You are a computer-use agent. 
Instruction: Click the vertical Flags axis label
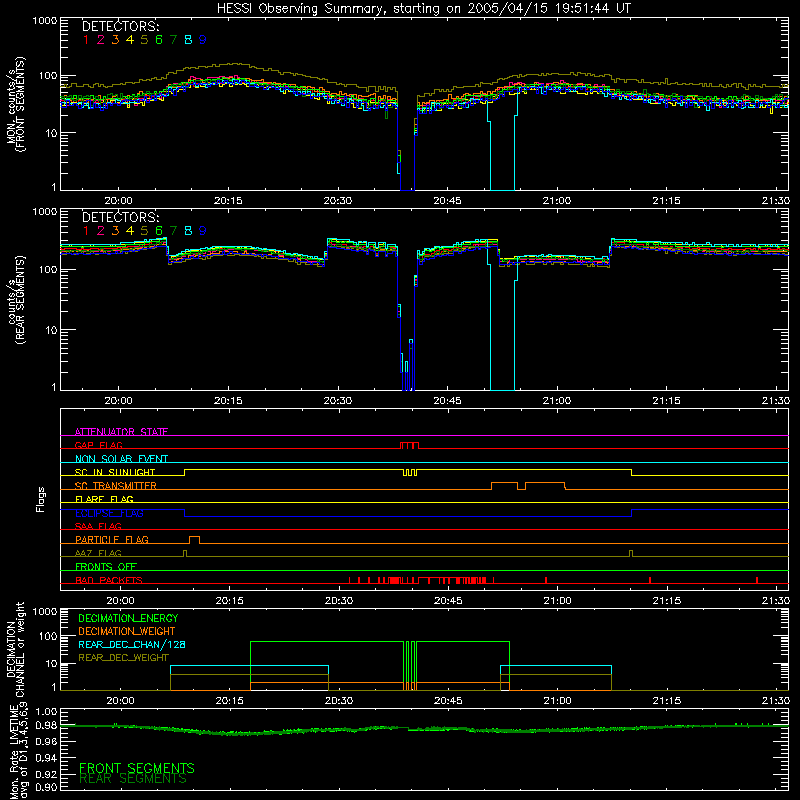(x=41, y=499)
